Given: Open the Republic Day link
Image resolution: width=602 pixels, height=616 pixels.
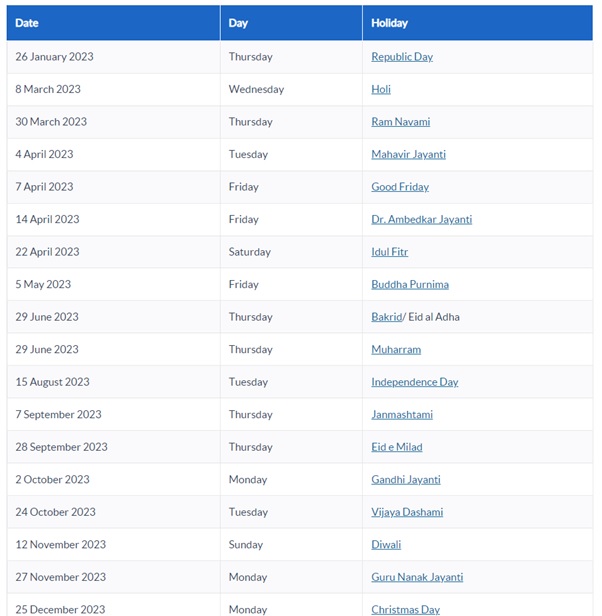Looking at the screenshot, I should click(402, 57).
